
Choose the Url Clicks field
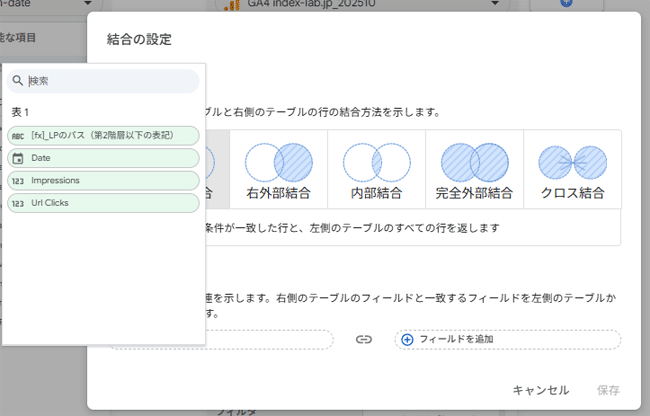click(103, 203)
